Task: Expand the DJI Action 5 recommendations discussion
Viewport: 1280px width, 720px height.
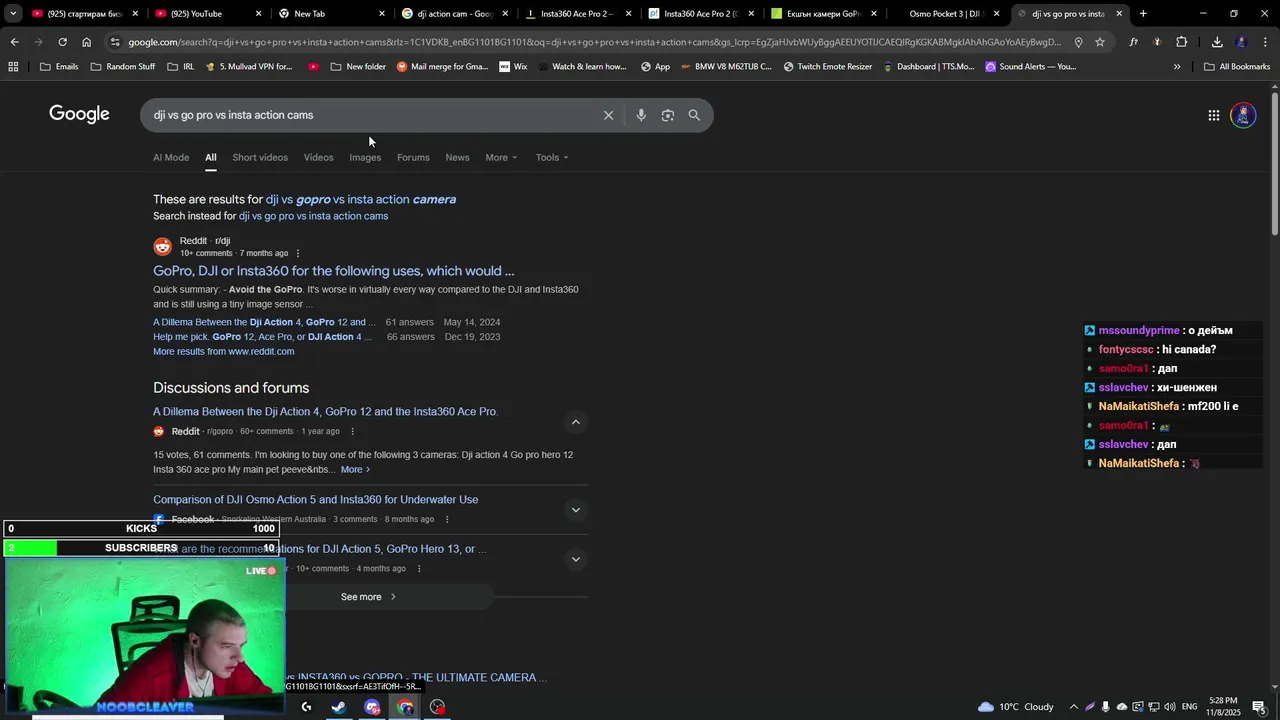Action: click(x=575, y=559)
